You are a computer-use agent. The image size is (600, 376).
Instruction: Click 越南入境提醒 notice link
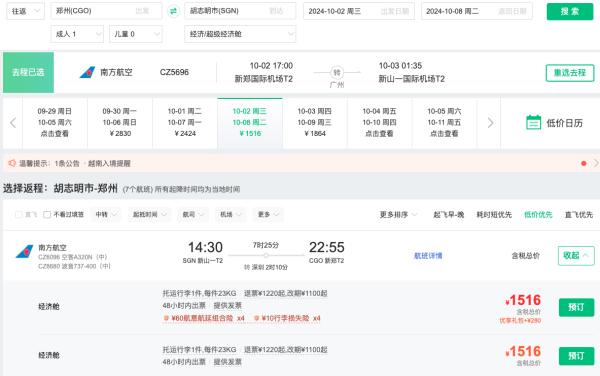tap(109, 163)
